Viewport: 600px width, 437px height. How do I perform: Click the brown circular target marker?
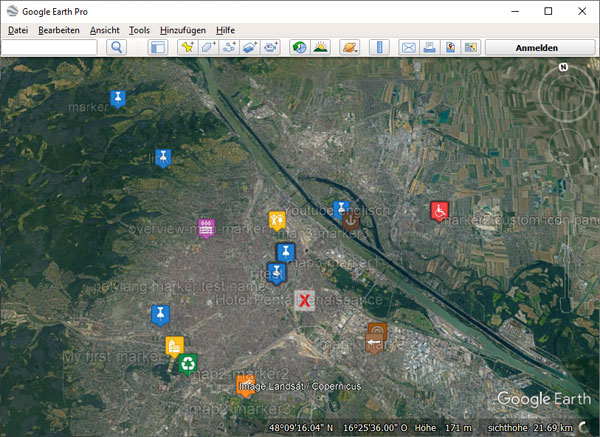(x=377, y=329)
